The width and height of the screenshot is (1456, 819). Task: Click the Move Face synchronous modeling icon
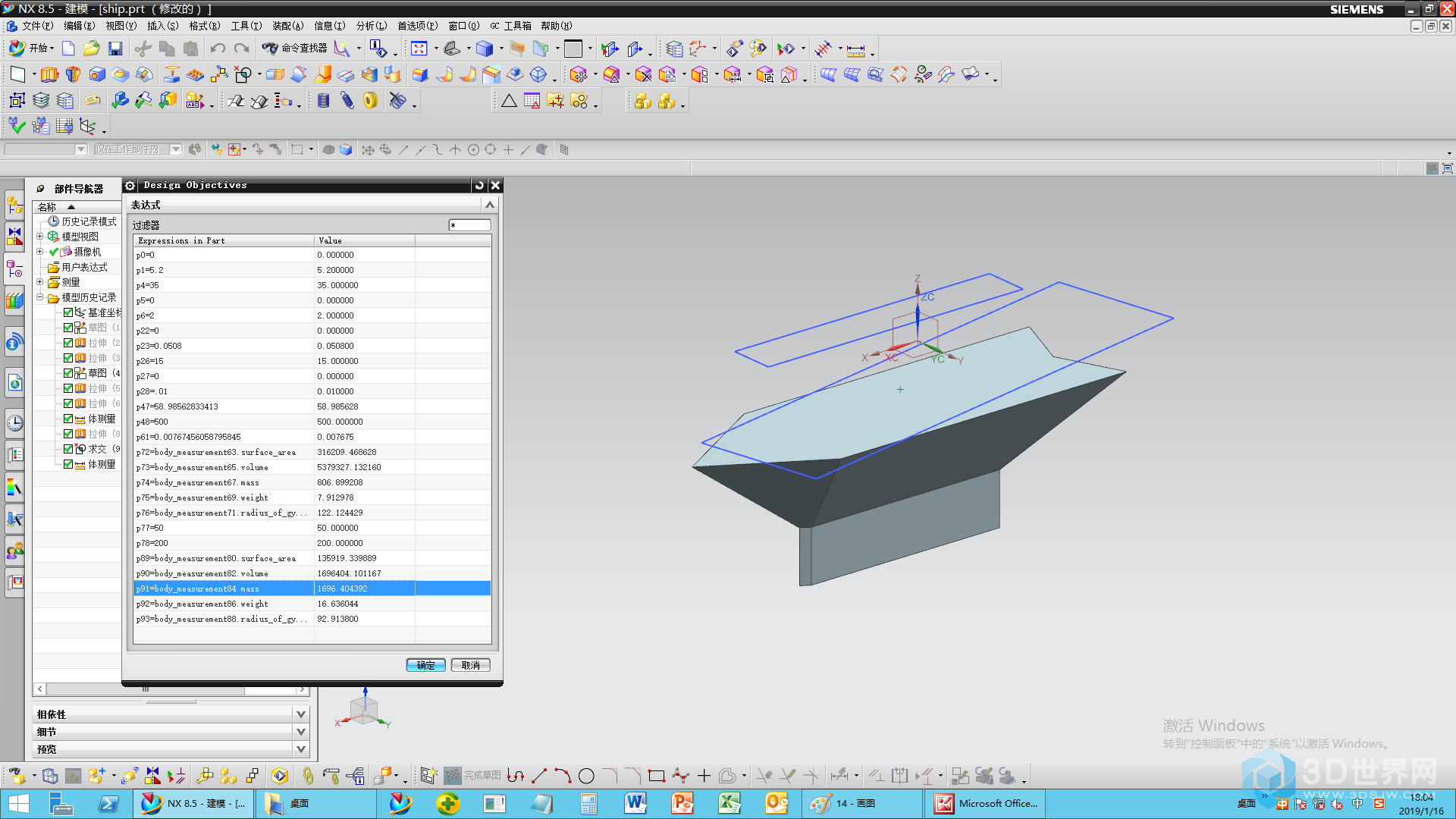click(579, 74)
